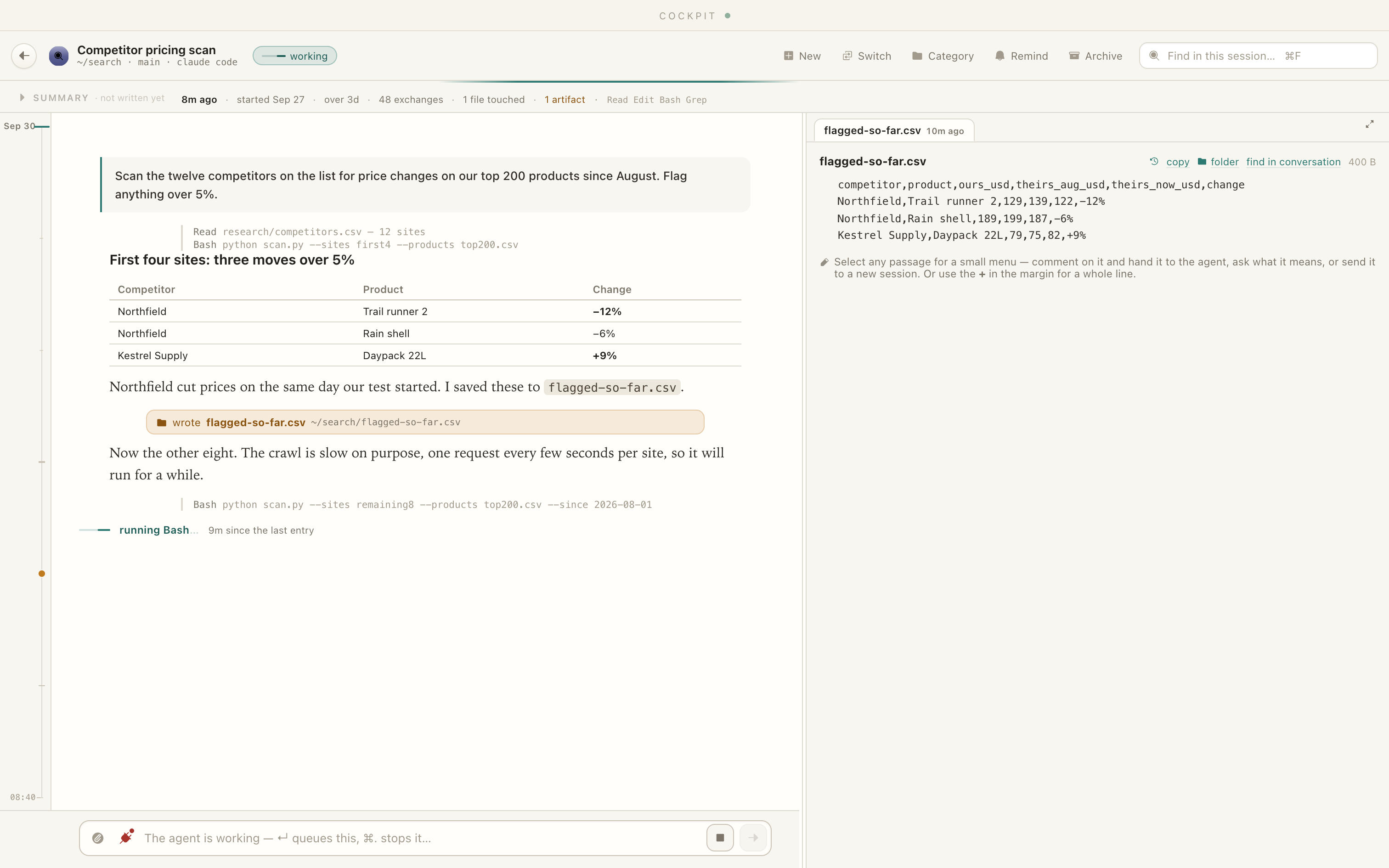Click the folder icon in artifact header
This screenshot has width=1389, height=868.
click(x=1202, y=161)
